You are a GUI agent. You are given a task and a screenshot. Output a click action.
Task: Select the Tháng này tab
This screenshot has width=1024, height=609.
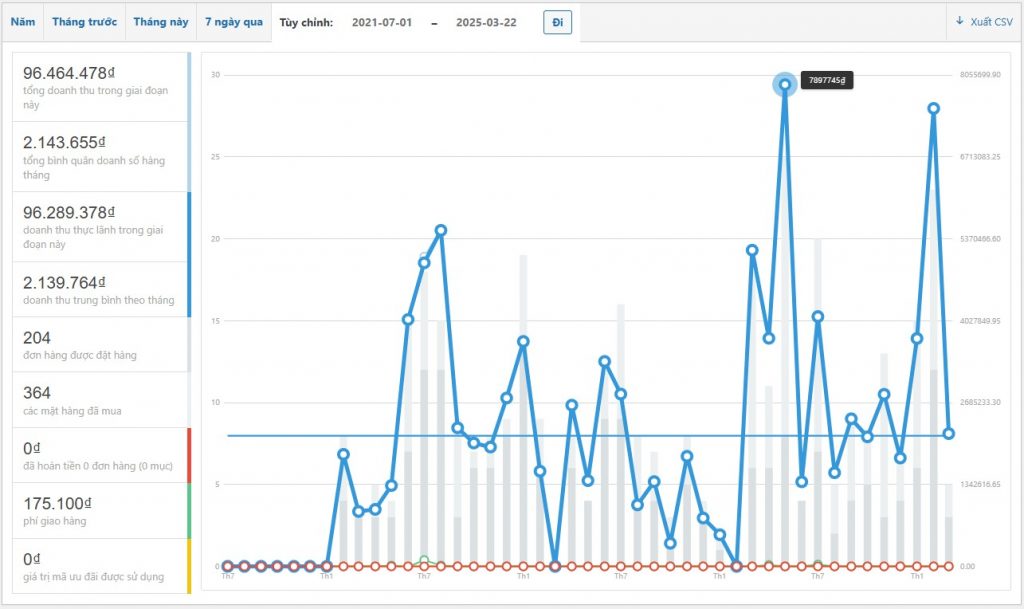[x=160, y=22]
